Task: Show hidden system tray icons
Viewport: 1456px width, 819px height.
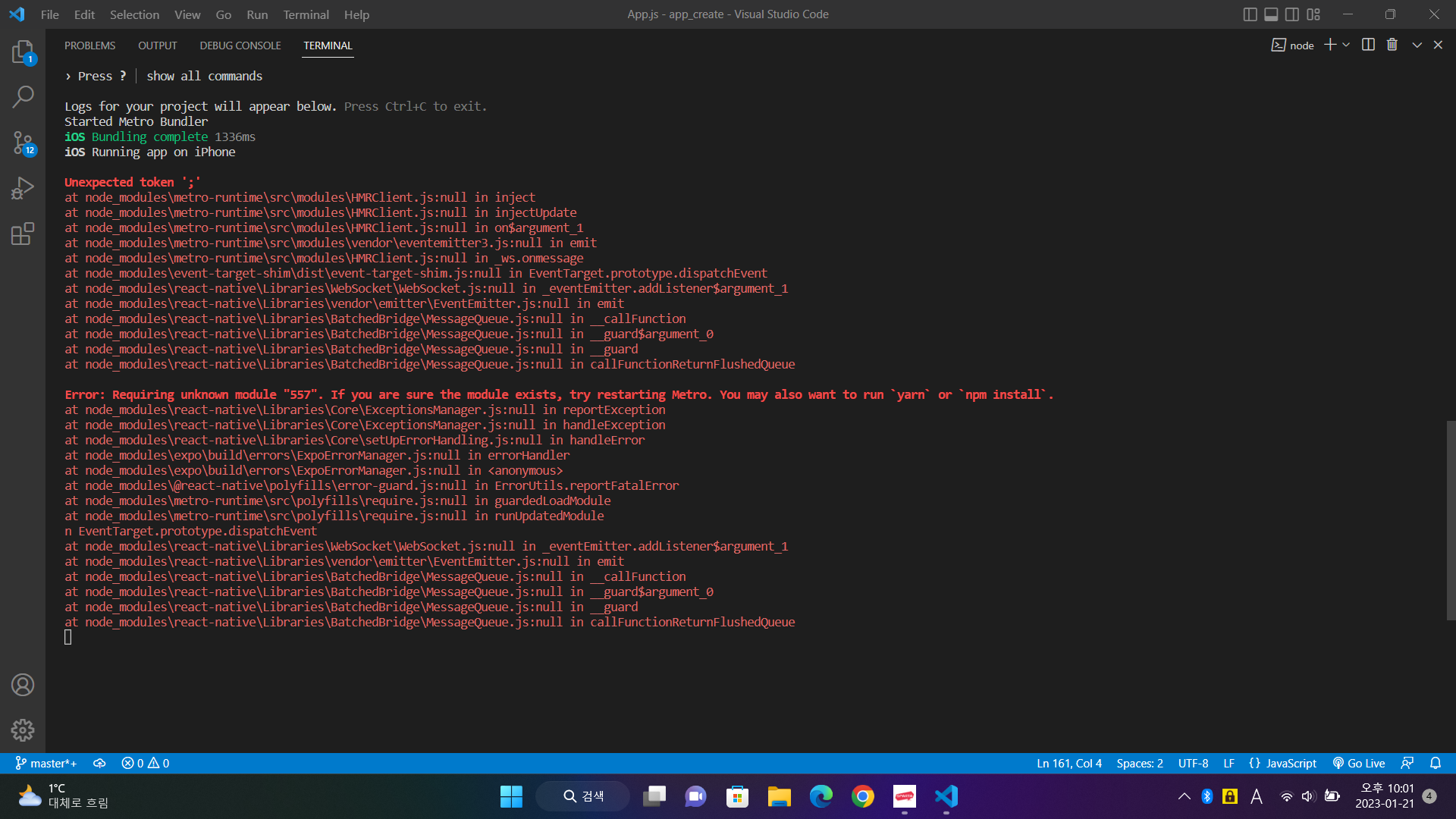Action: pyautogui.click(x=1184, y=796)
